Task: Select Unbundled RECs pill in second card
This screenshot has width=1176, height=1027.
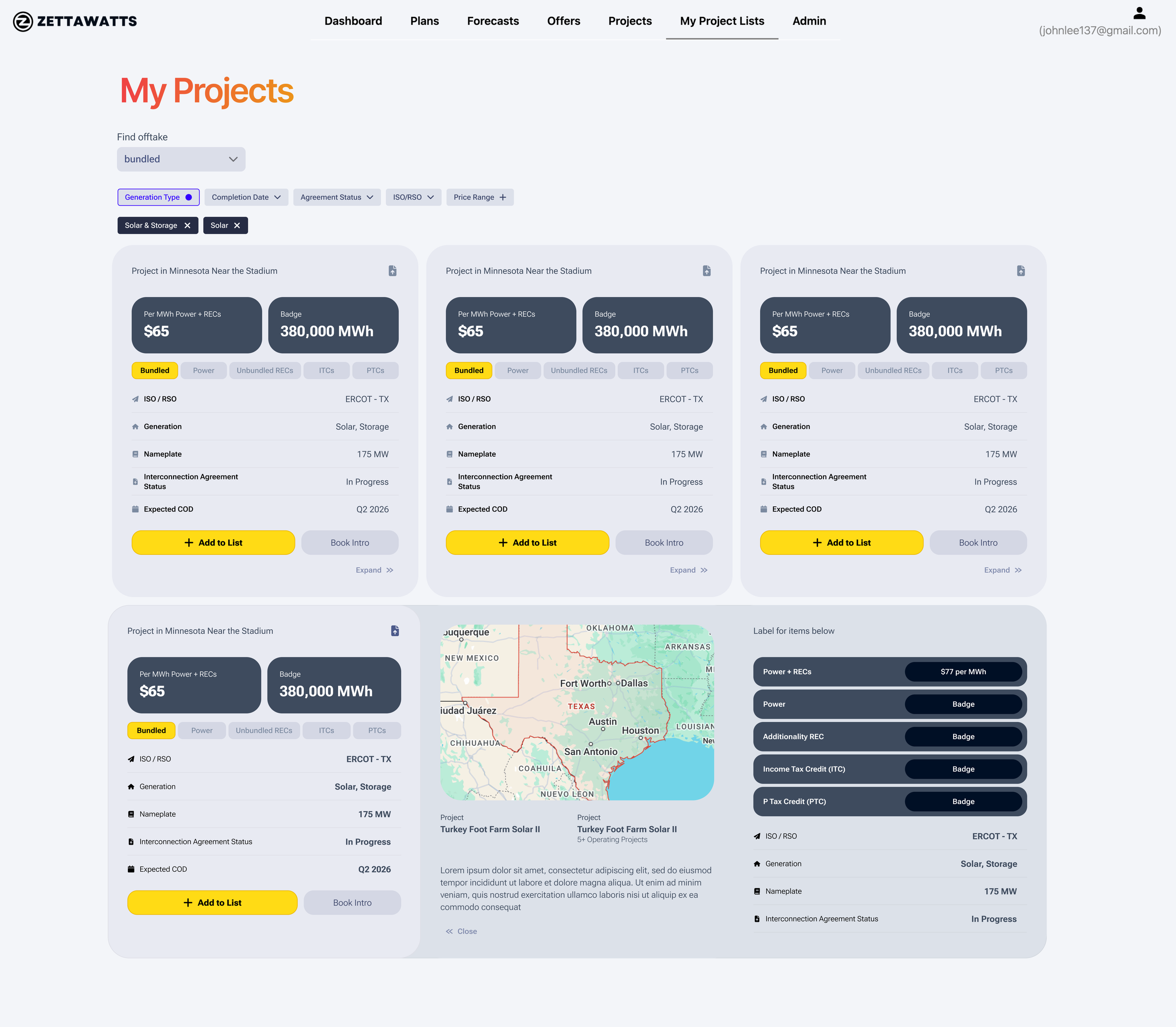Action: click(579, 371)
